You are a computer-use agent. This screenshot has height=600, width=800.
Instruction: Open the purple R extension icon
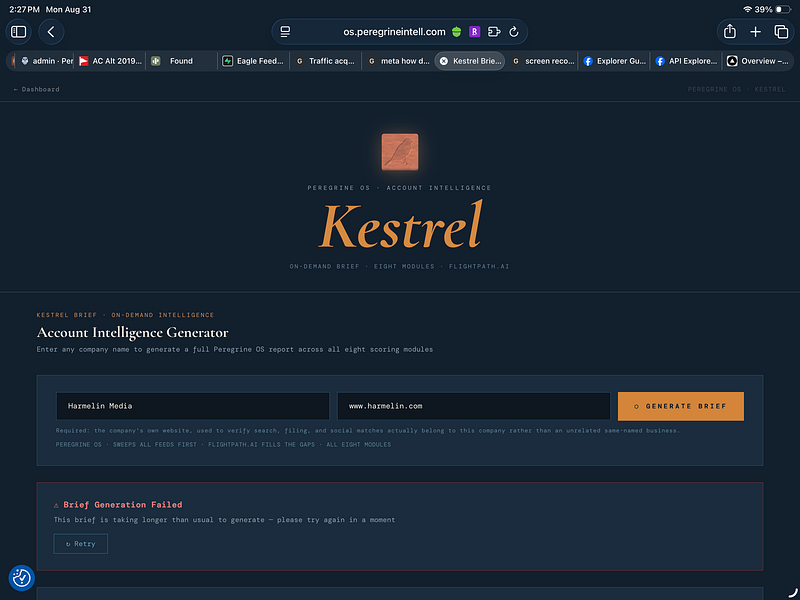pos(474,32)
